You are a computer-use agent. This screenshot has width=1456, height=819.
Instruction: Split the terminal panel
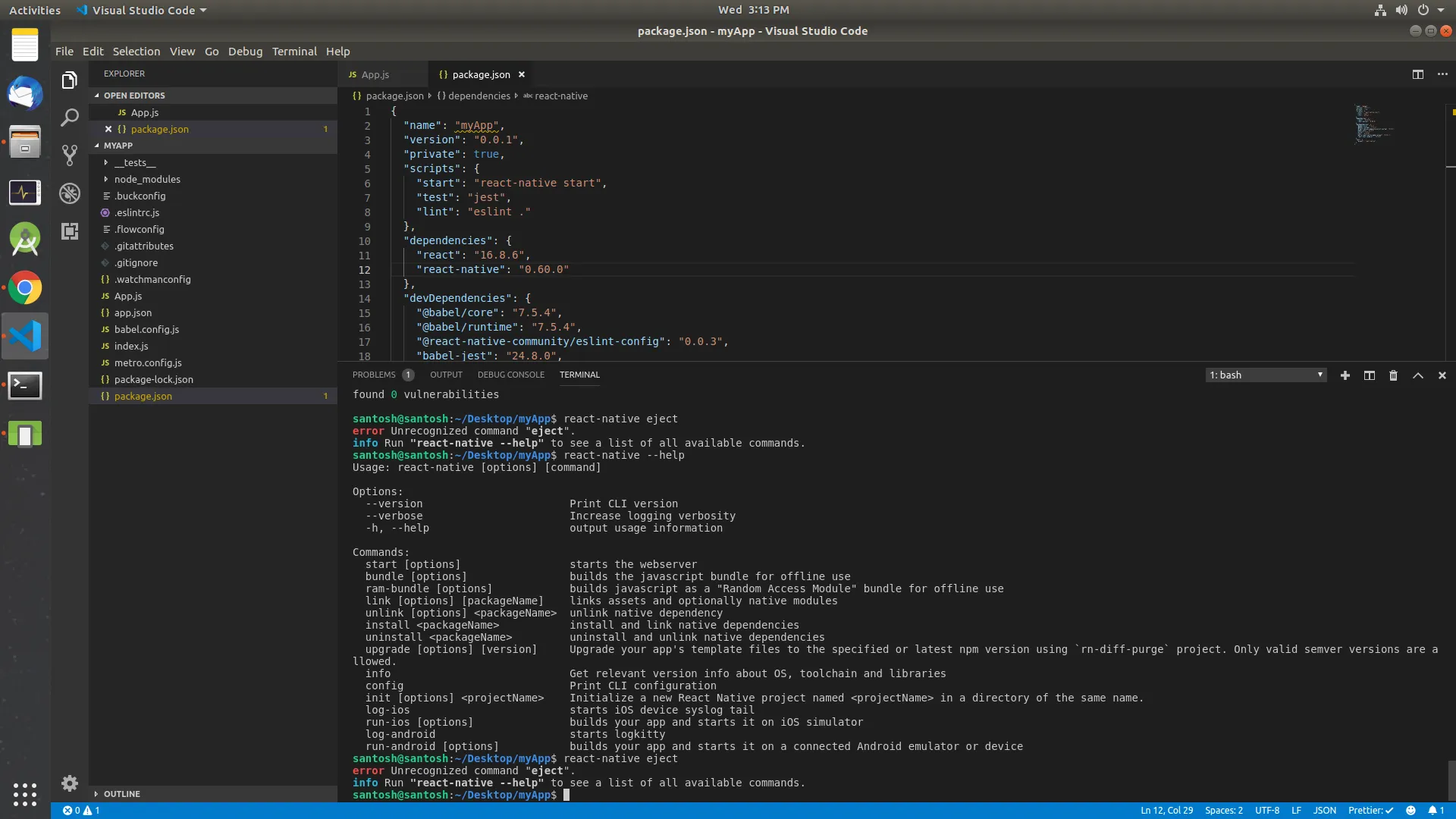1369,375
